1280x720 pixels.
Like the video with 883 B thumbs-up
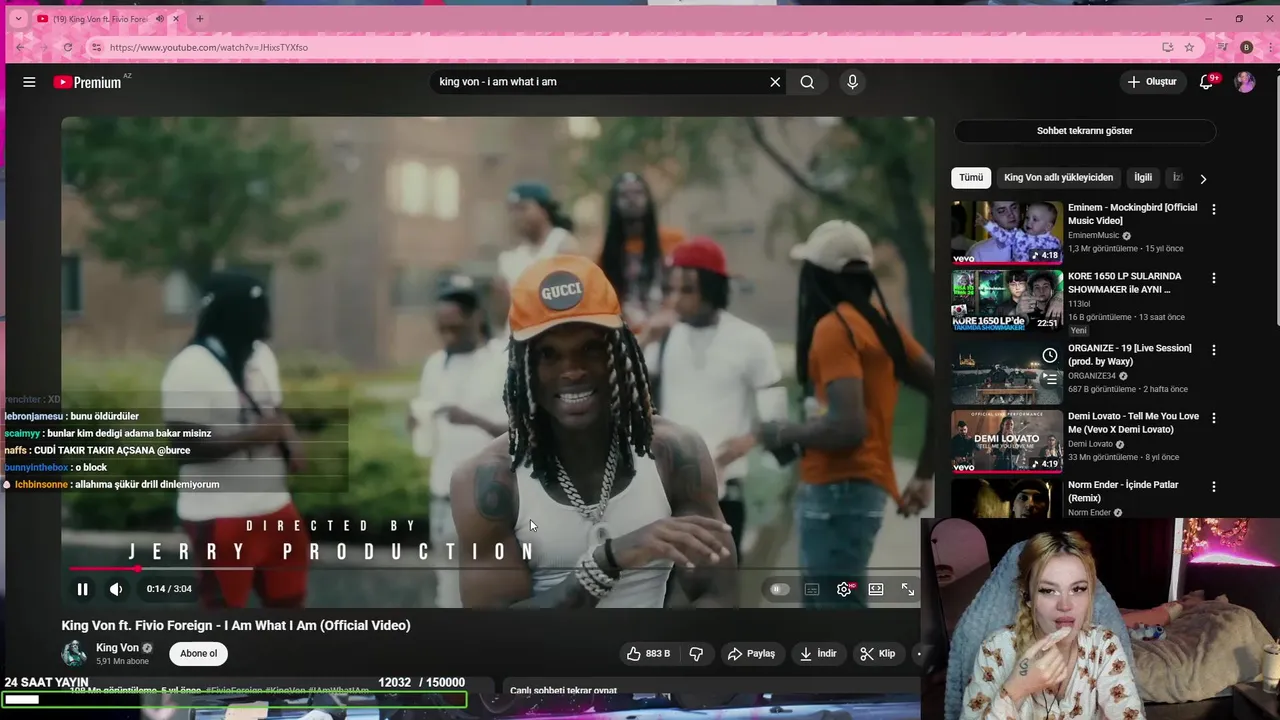pos(648,653)
